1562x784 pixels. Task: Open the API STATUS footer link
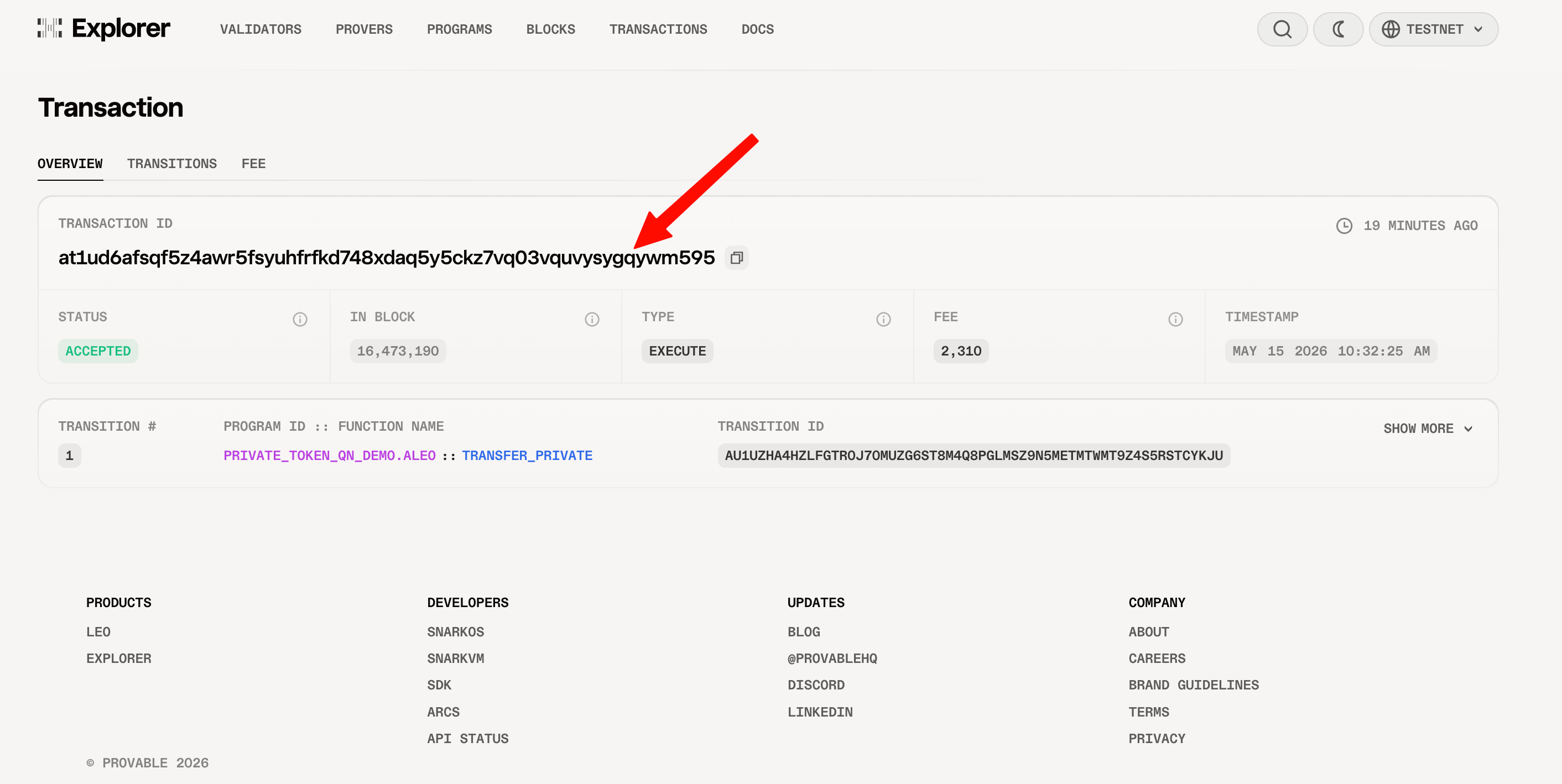point(467,739)
